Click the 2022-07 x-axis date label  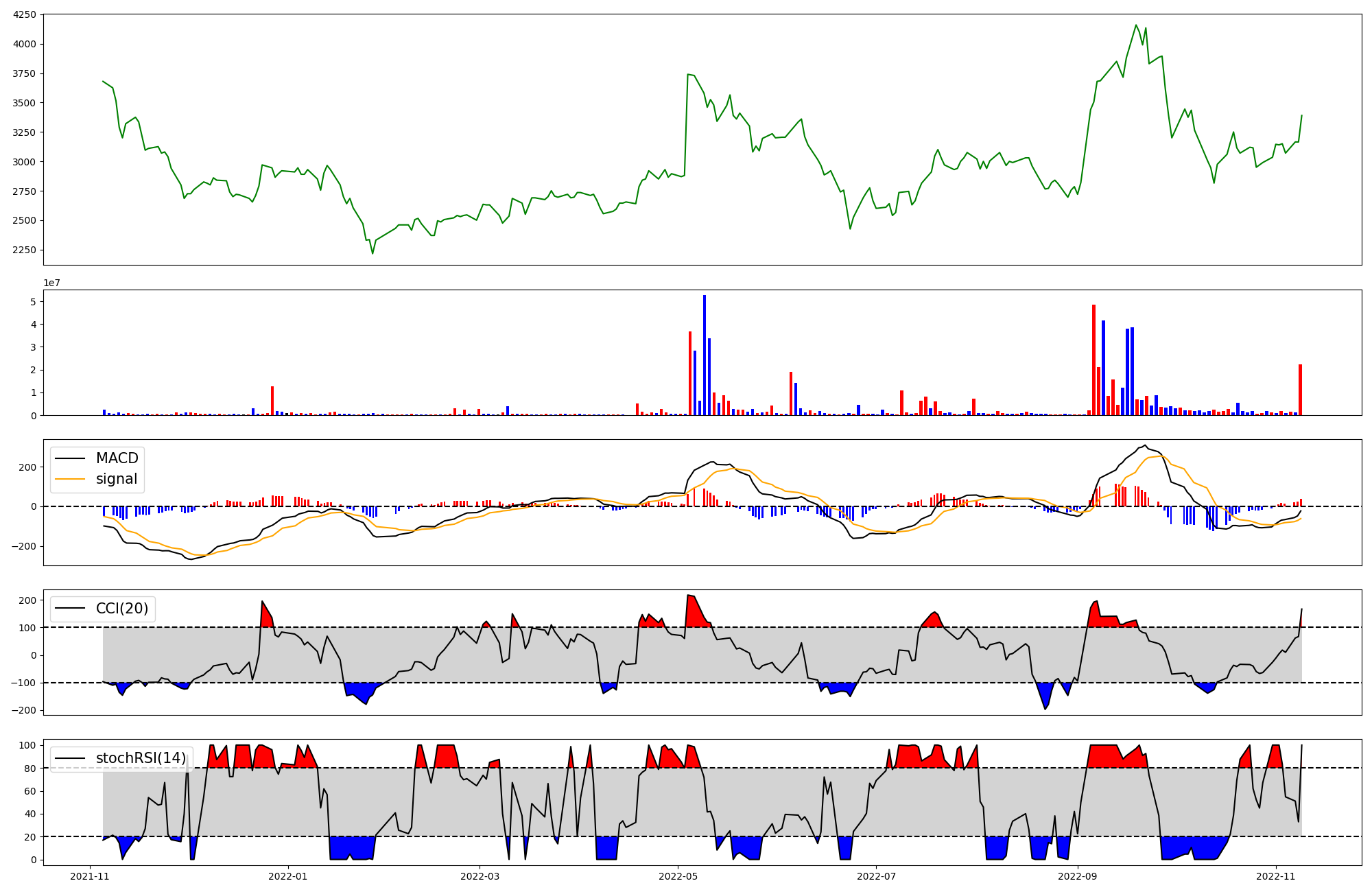tap(876, 876)
